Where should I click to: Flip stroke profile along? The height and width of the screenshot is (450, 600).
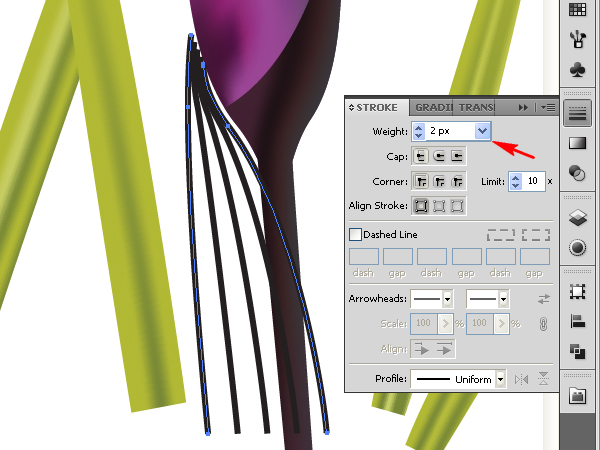(522, 379)
